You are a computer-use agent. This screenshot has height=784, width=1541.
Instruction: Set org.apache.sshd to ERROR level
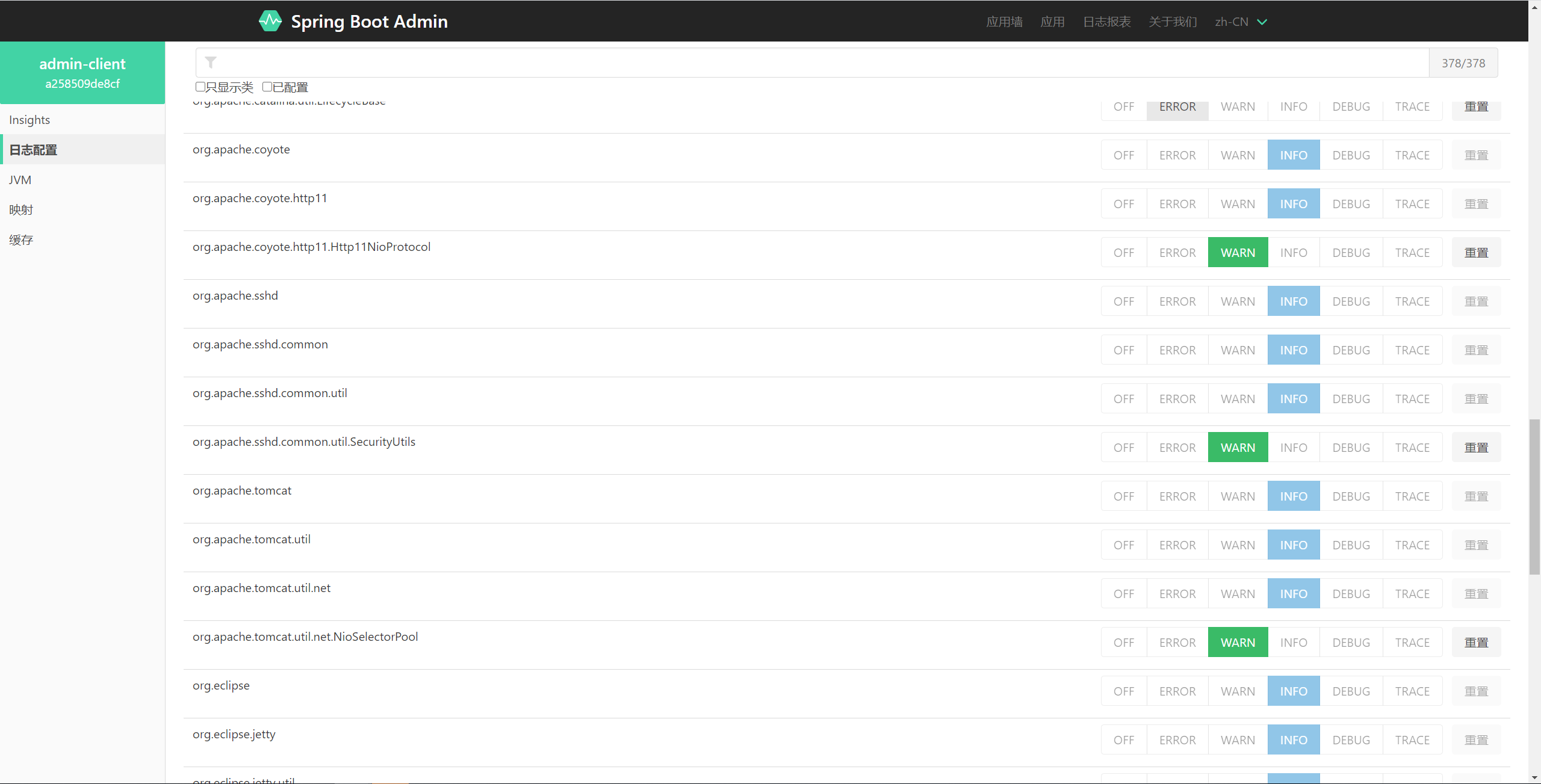[x=1177, y=301]
